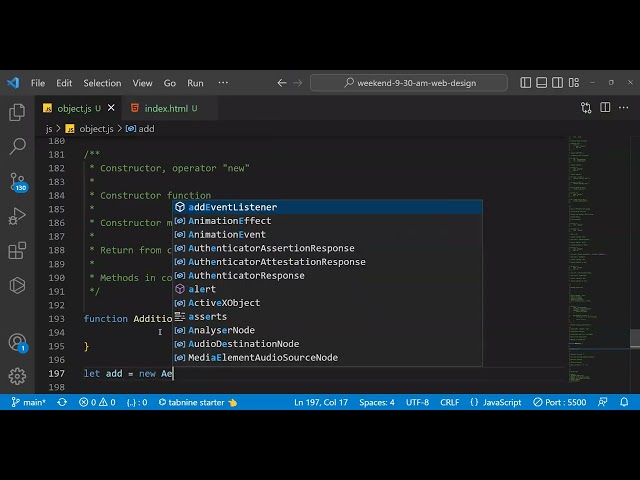Open errors and warnings count in status bar
The image size is (640, 480).
coord(97,402)
